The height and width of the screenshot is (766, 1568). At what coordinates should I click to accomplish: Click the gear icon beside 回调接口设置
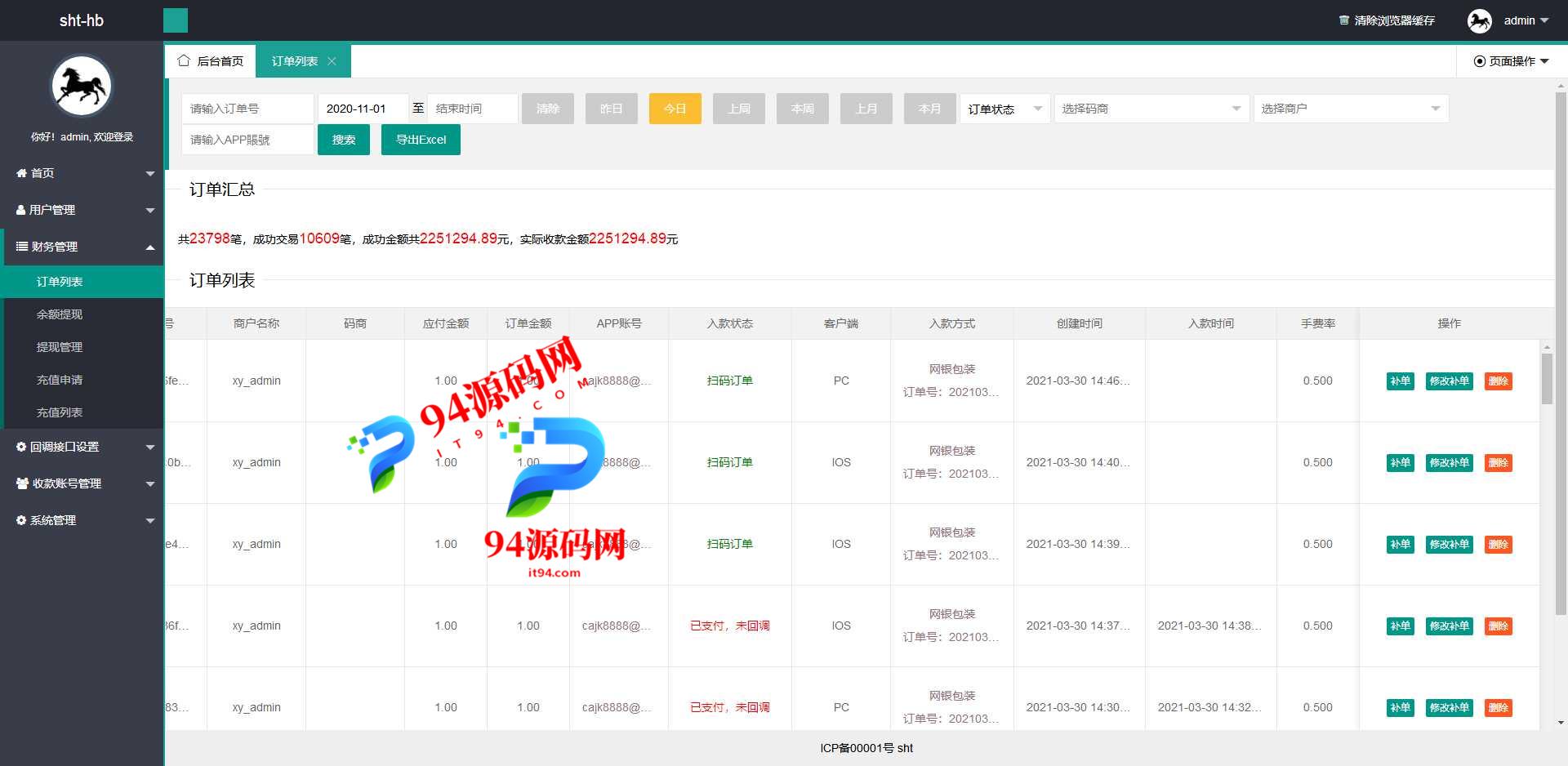pyautogui.click(x=21, y=447)
